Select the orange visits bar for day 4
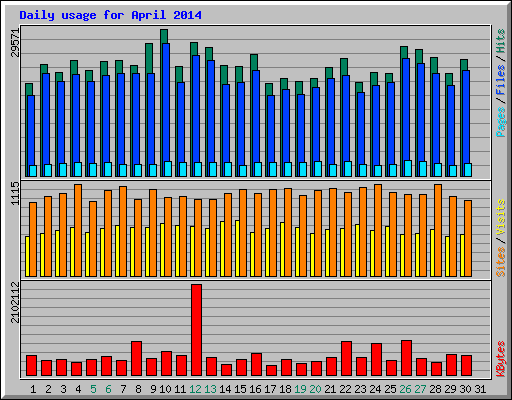The image size is (512, 400). pyautogui.click(x=78, y=230)
